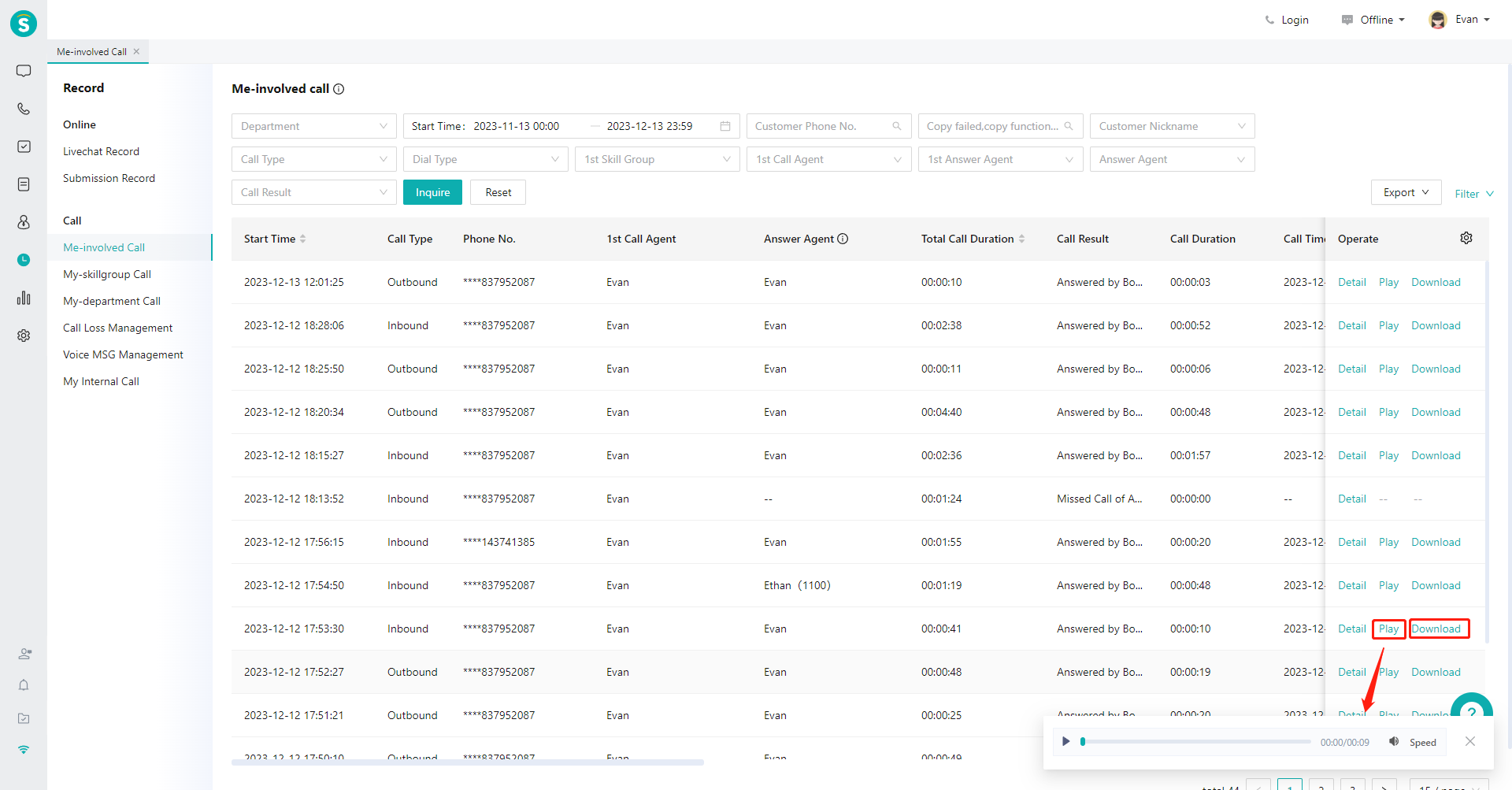Open the phone icon in left sidebar
The width and height of the screenshot is (1512, 790).
[x=24, y=109]
